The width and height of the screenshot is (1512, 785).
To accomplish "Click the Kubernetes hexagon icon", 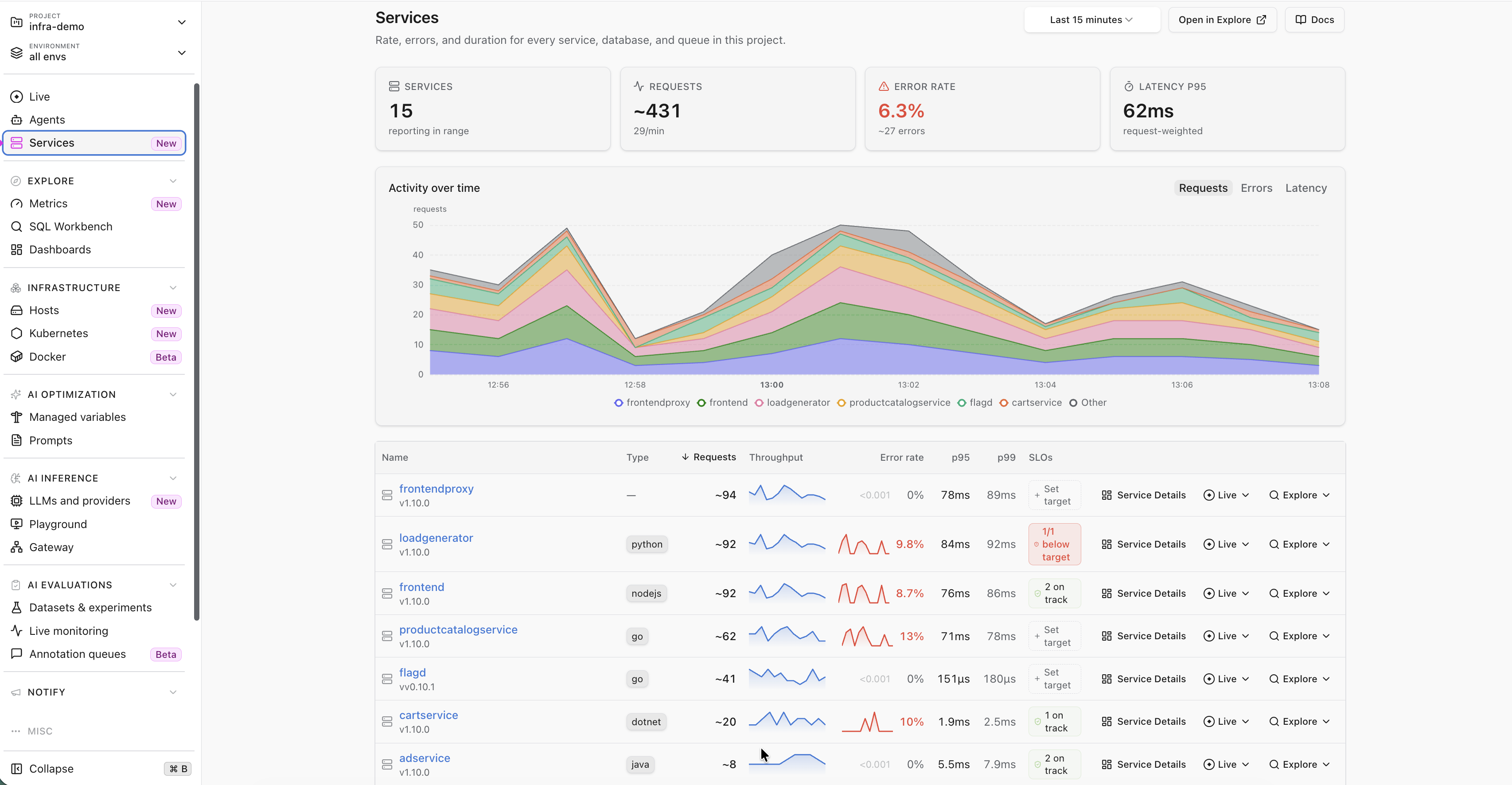I will 16,333.
